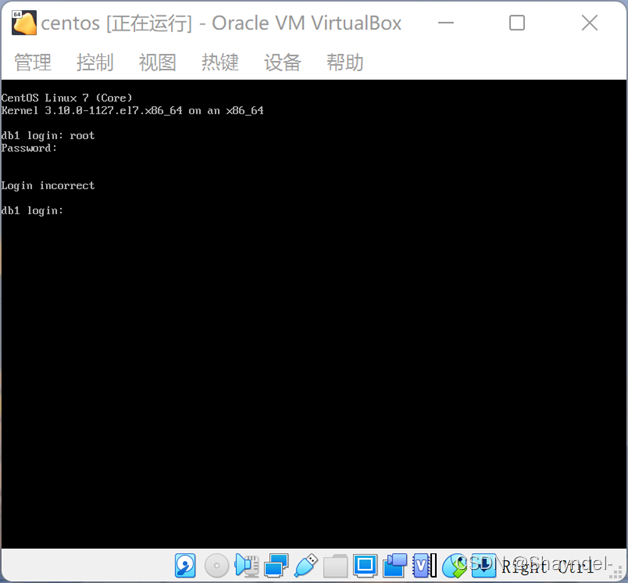
Task: Click the 'db1 login: root' line
Action: [48, 136]
